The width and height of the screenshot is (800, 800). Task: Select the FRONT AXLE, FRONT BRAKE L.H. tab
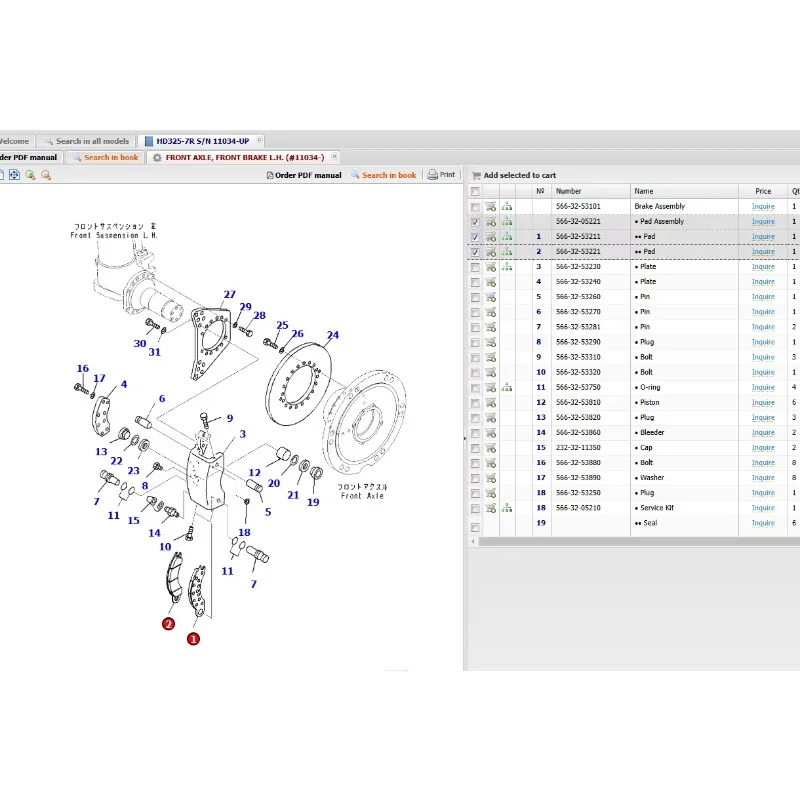[244, 158]
